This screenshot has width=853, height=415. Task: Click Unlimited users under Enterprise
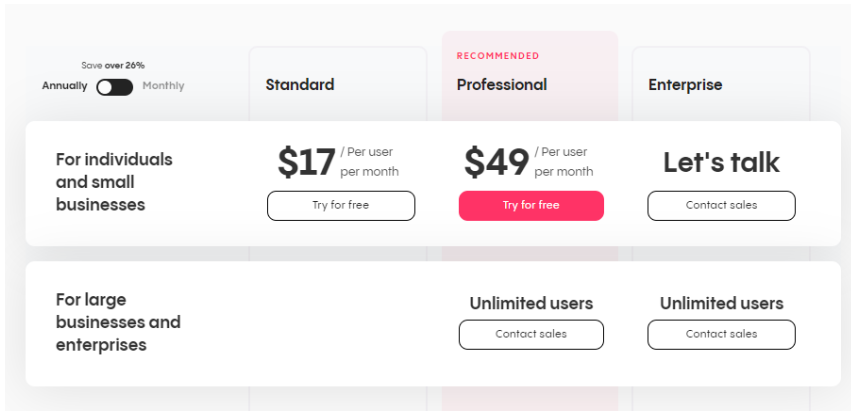(721, 303)
